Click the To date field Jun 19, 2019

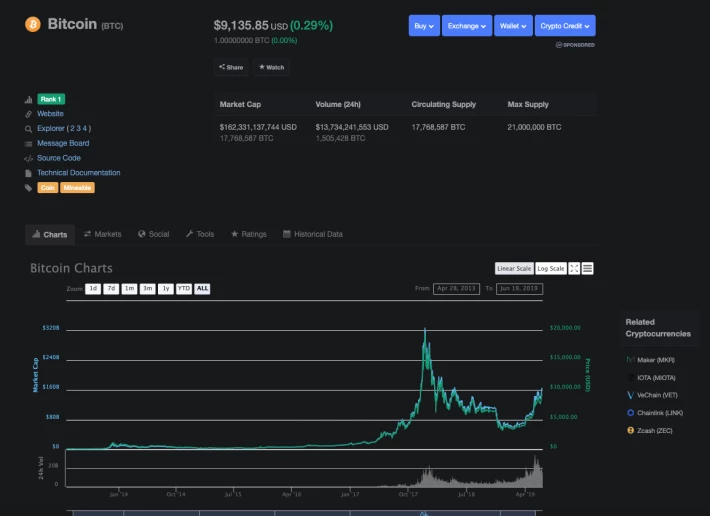click(x=519, y=289)
